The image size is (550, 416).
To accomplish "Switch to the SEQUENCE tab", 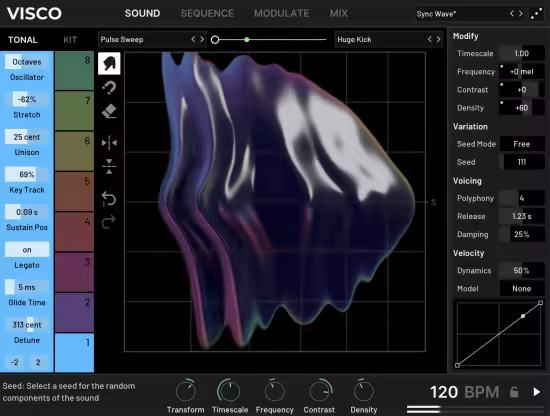I will click(x=207, y=13).
